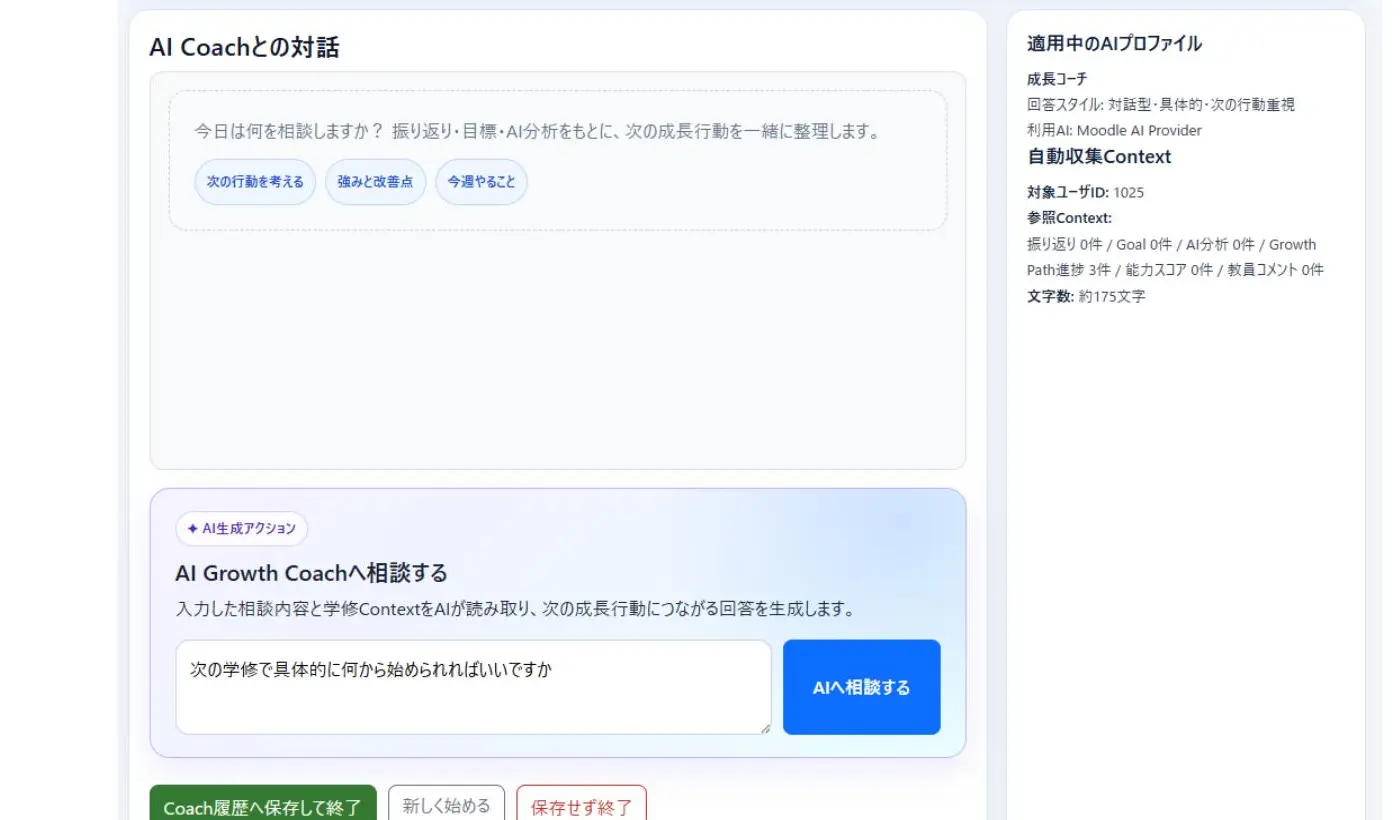Click the 次の行動を考える suggestion chip
Viewport: 1400px width, 820px height.
(255, 182)
